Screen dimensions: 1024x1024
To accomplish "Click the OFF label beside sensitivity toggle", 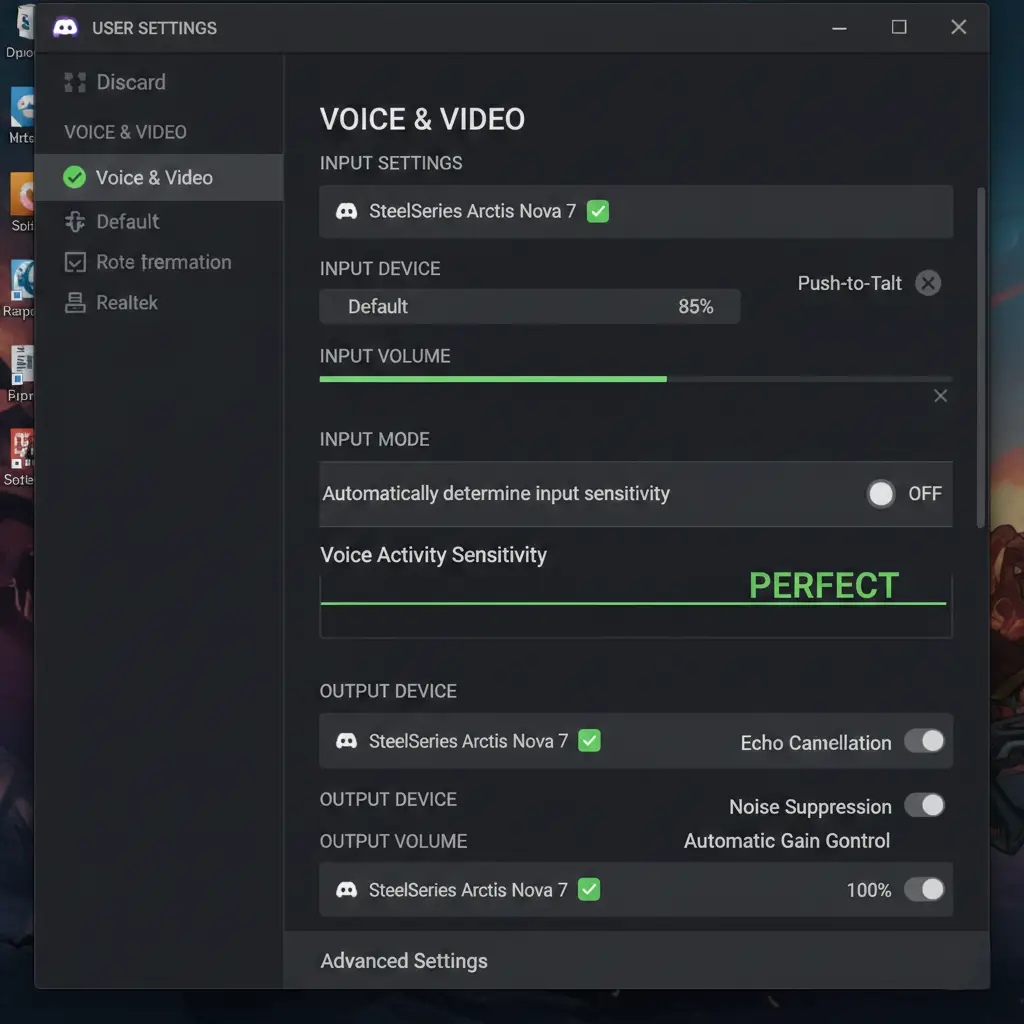I will (x=925, y=494).
